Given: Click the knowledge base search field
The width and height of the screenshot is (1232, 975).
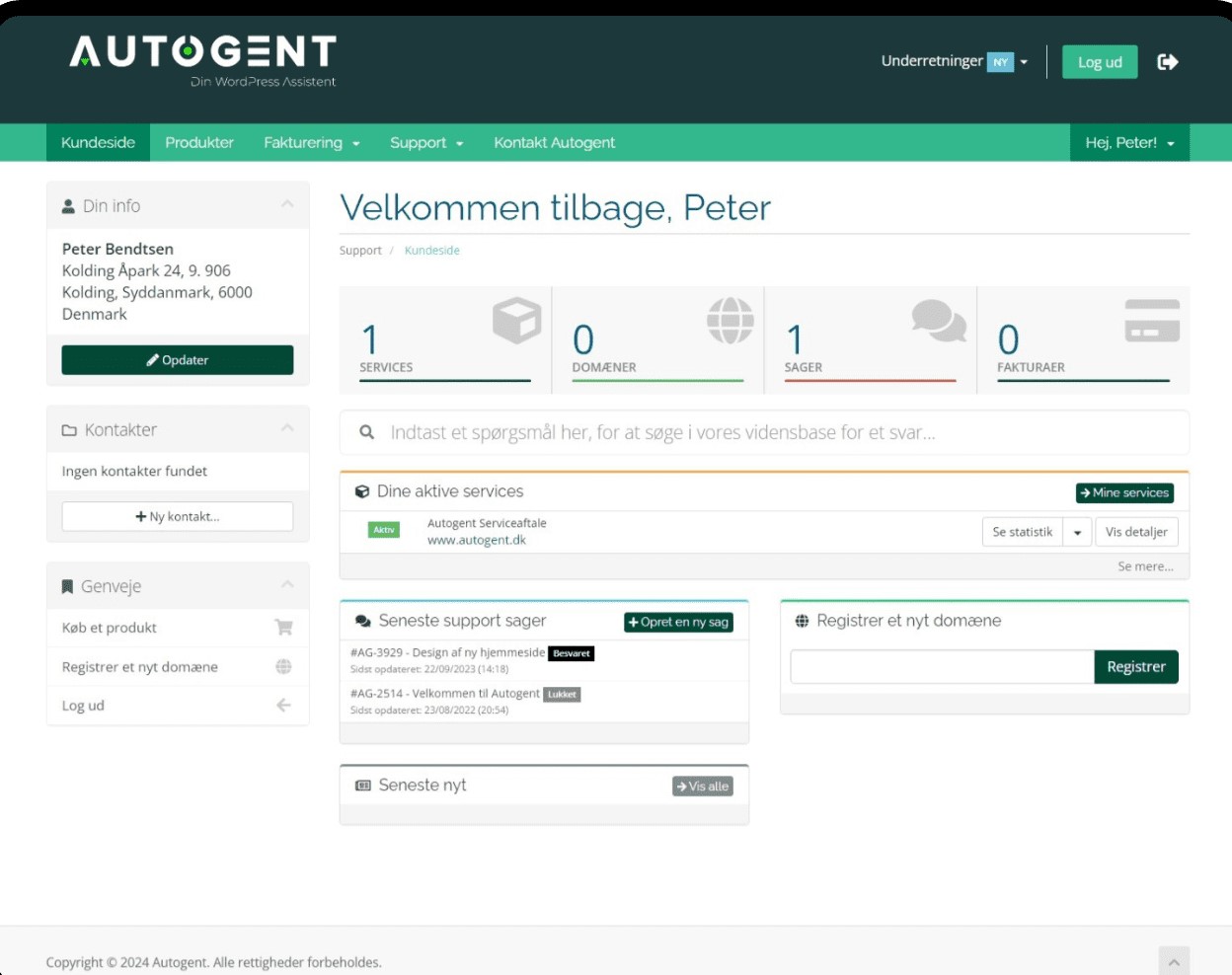Looking at the screenshot, I should [x=764, y=432].
